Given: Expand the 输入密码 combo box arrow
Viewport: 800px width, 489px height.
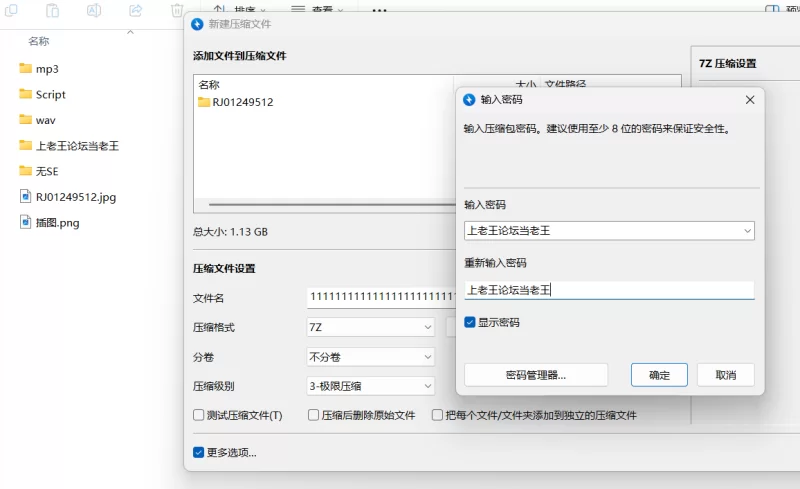Looking at the screenshot, I should click(746, 231).
